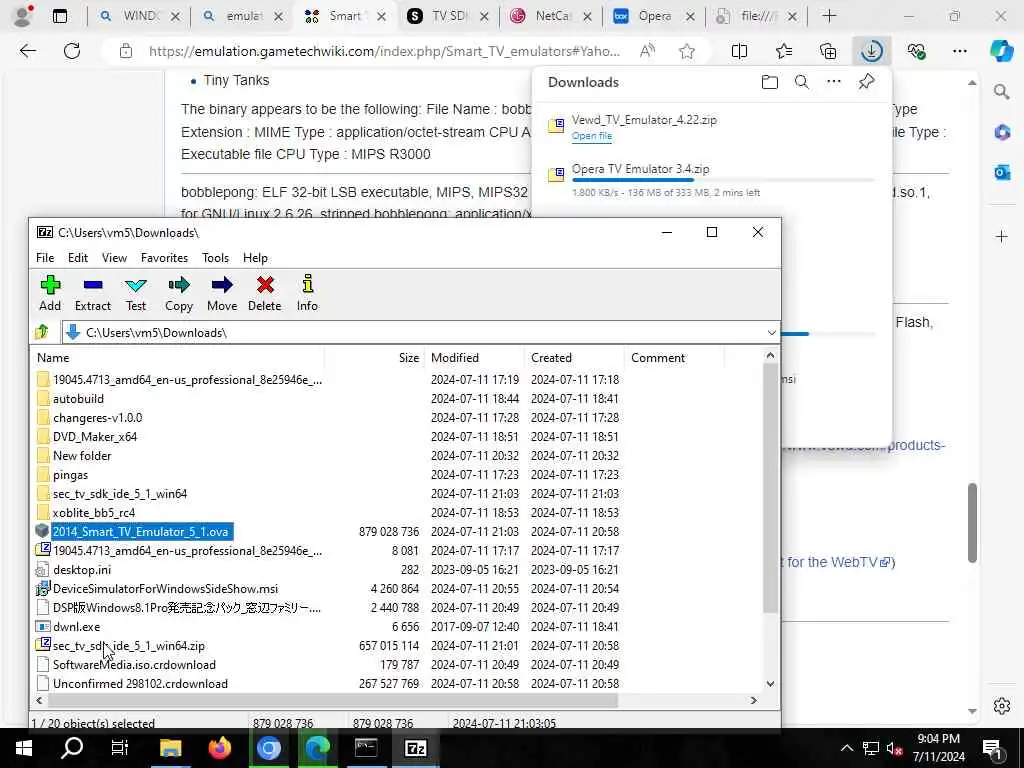
Task: Open Edge Browser essentials icon
Action: pyautogui.click(x=916, y=51)
